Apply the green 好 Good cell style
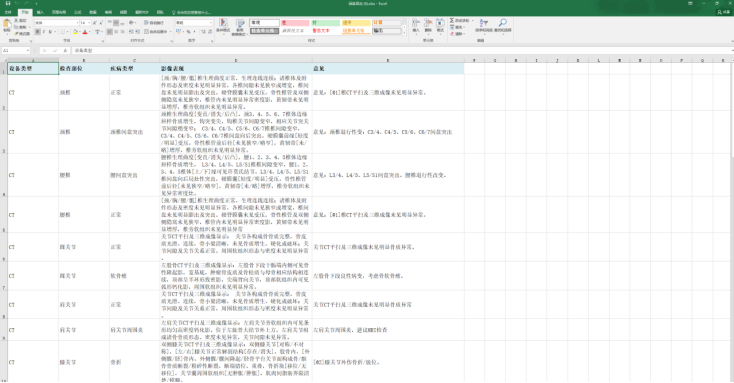This screenshot has width=734, height=383. coord(325,22)
